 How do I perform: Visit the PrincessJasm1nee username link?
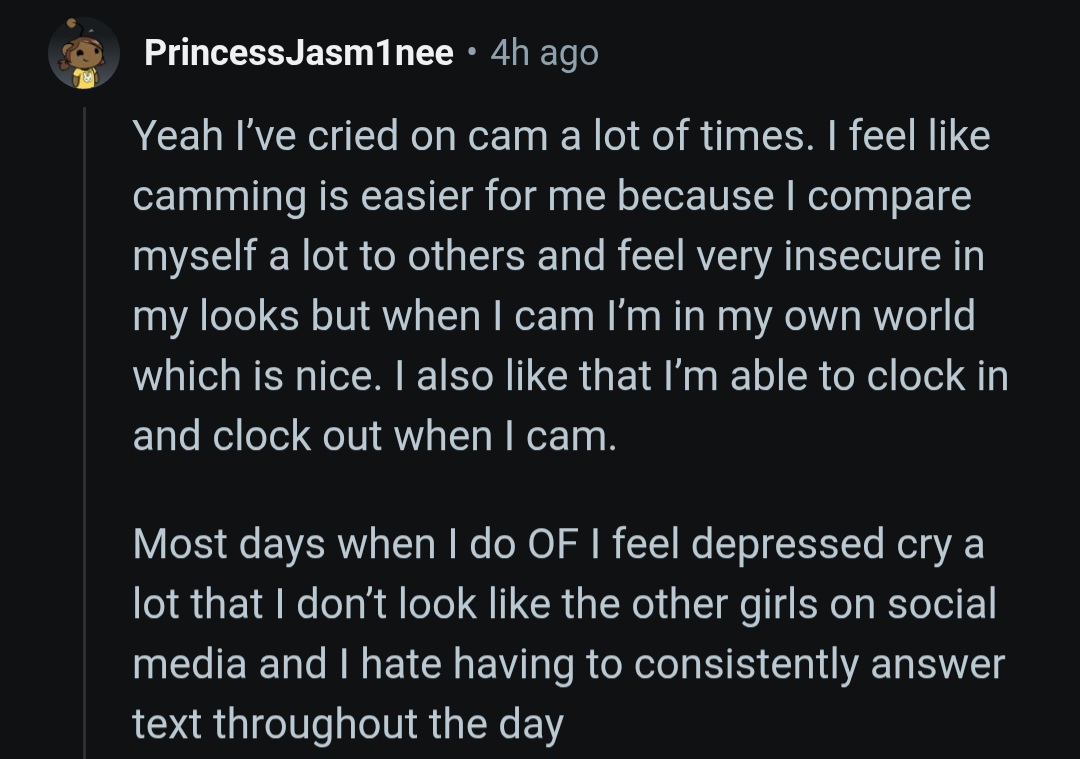299,53
